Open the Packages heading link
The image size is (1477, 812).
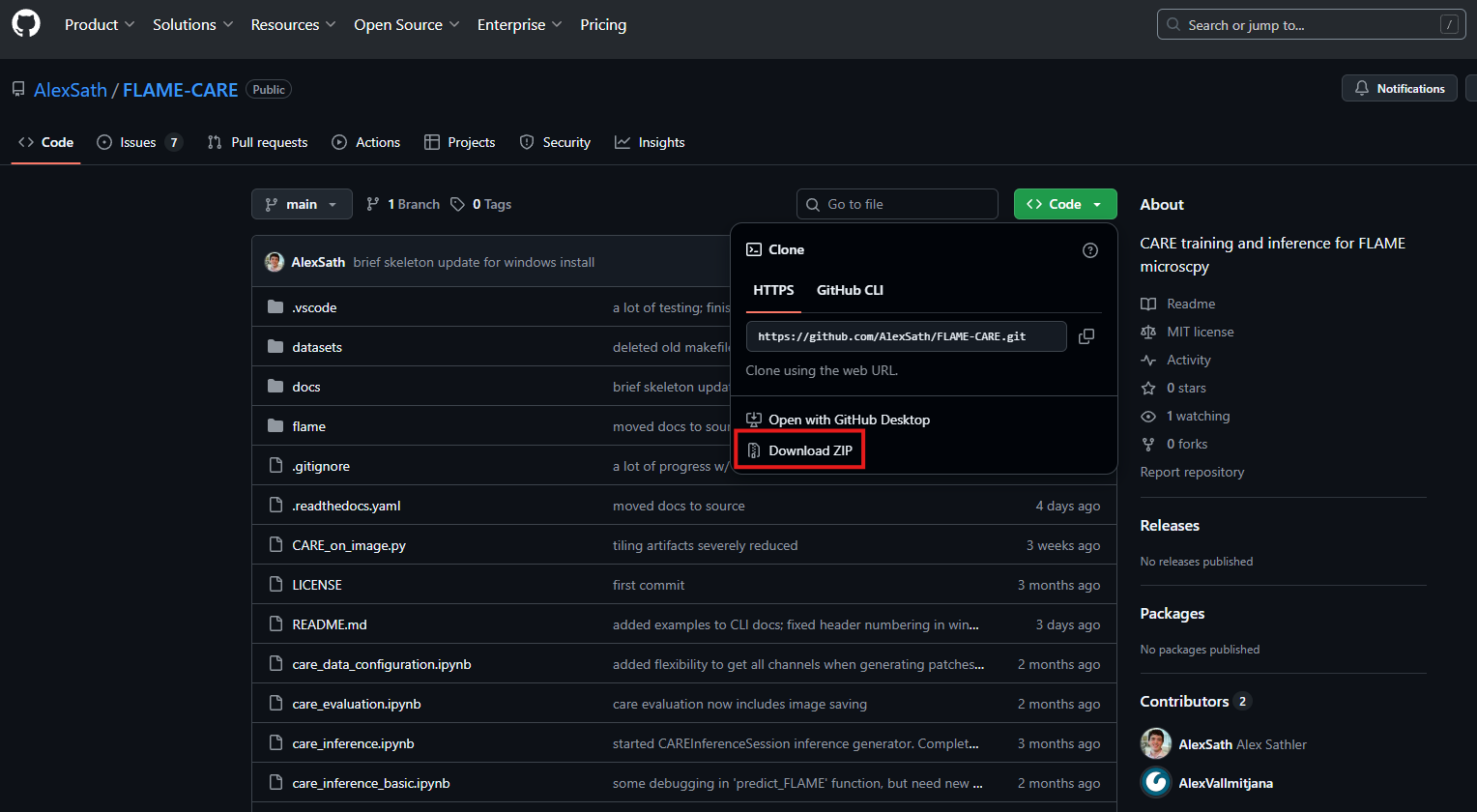tap(1172, 613)
